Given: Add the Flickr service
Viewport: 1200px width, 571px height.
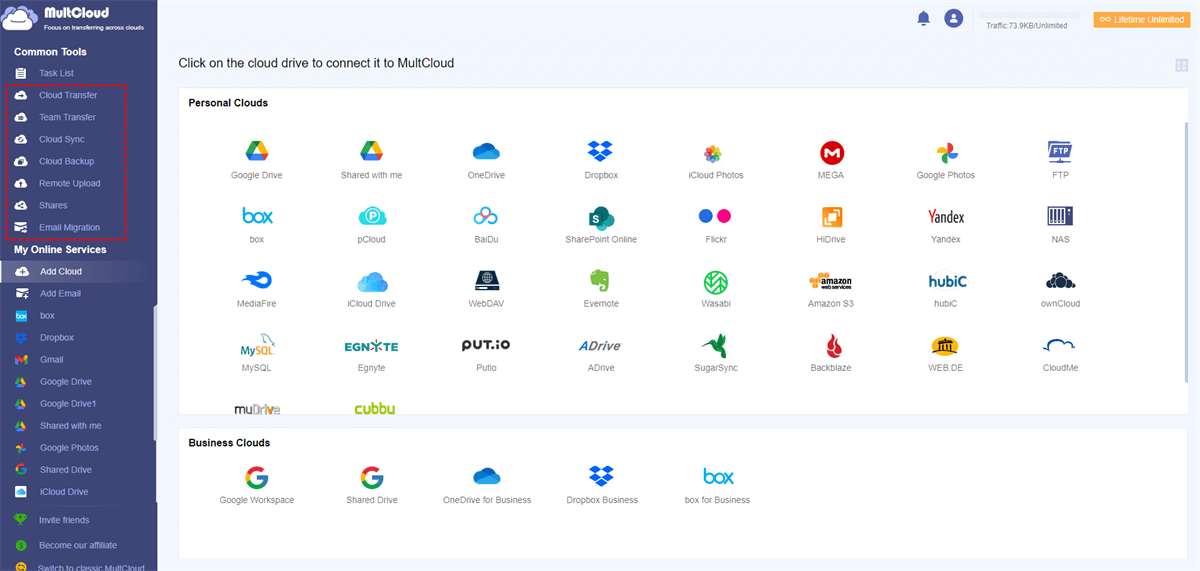Looking at the screenshot, I should point(715,216).
